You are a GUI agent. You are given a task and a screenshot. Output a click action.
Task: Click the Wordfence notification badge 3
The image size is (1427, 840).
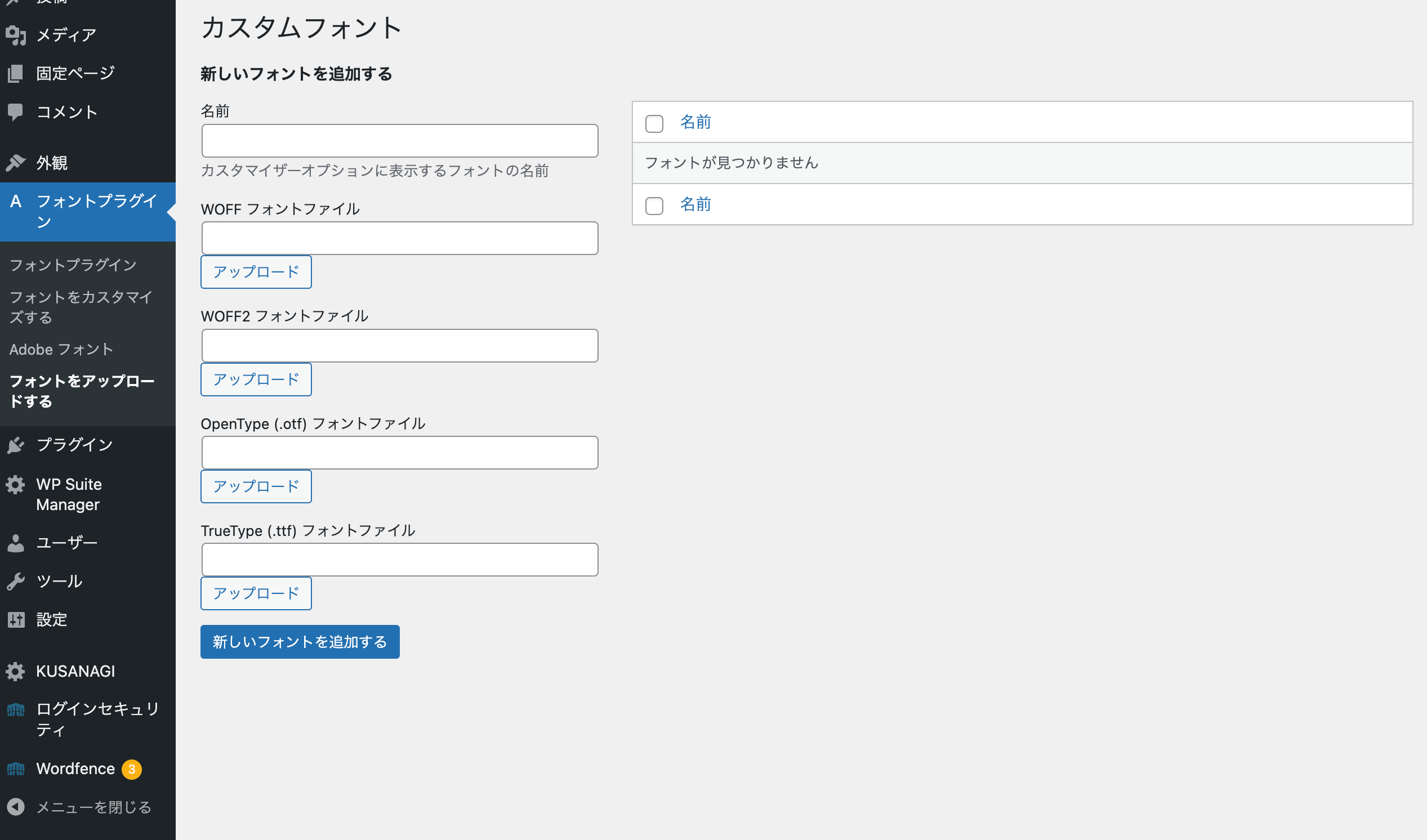(132, 769)
